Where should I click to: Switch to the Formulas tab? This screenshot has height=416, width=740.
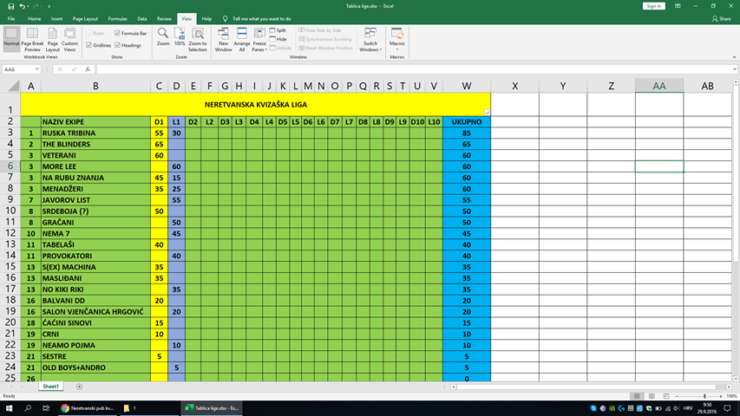[x=117, y=18]
